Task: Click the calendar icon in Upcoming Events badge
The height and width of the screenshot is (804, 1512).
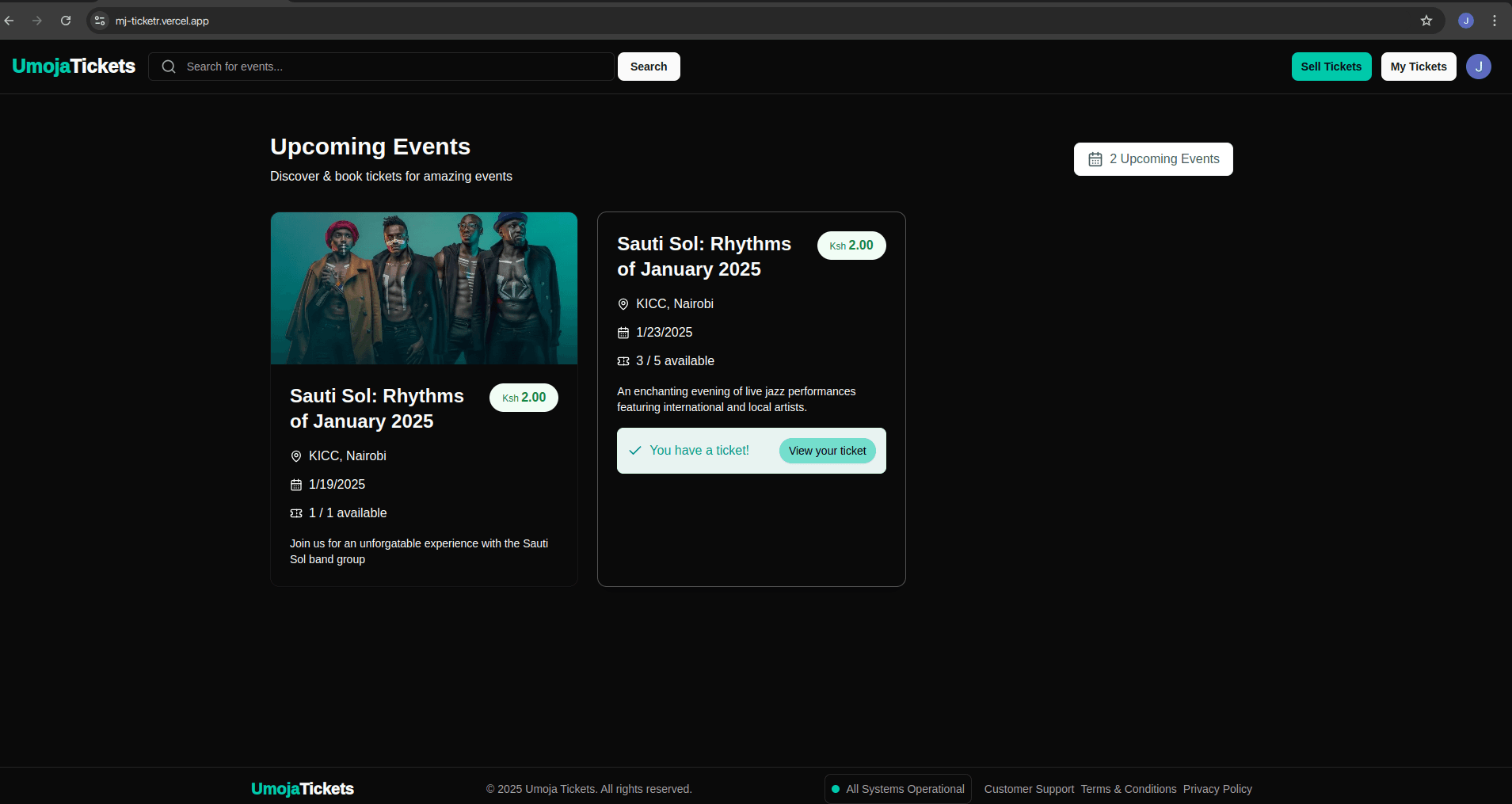Action: coord(1095,159)
